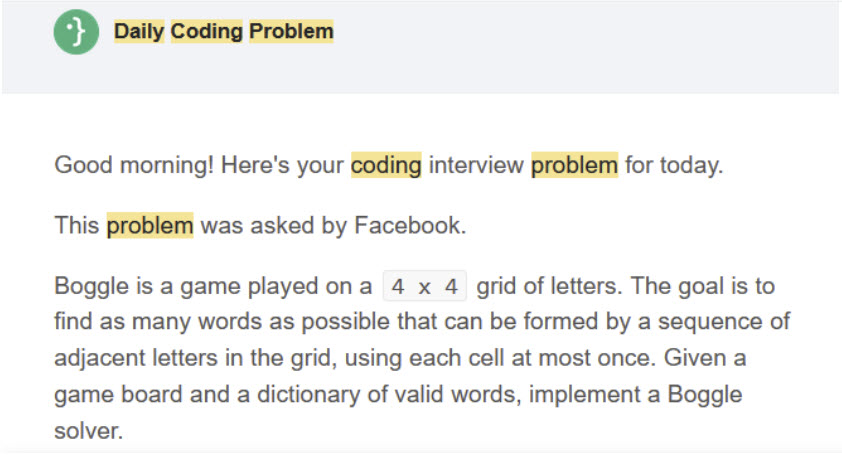Viewport: 842px width, 456px height.
Task: Click the gray email header bar area
Action: tap(420, 47)
